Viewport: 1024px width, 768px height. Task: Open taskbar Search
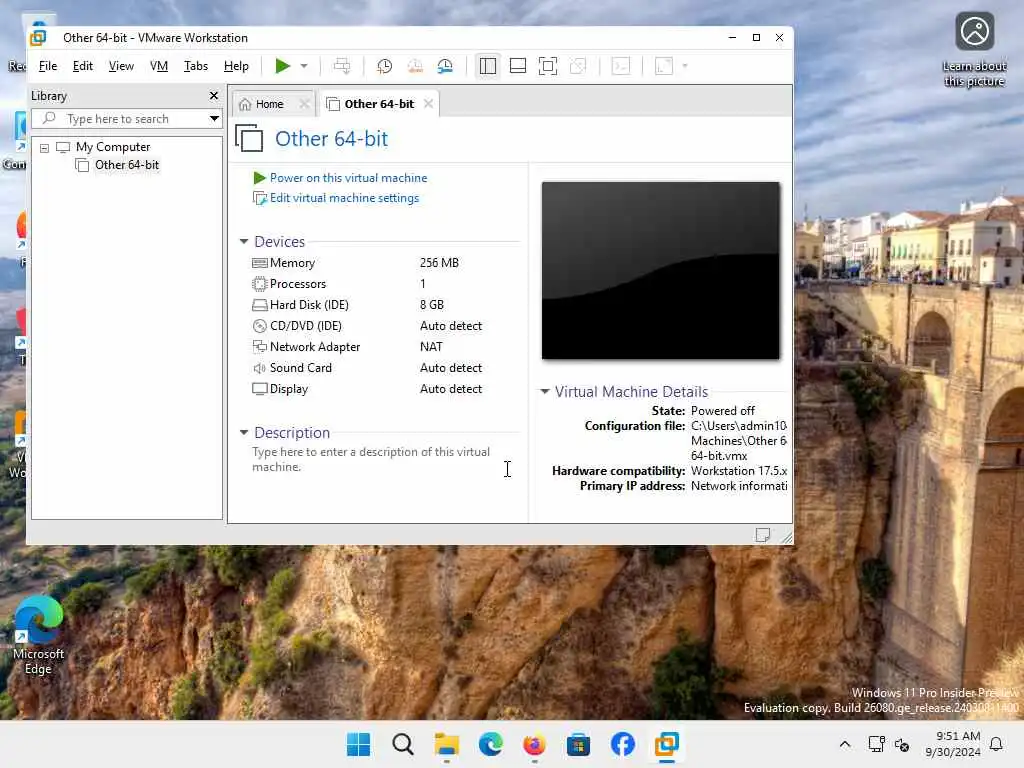403,744
